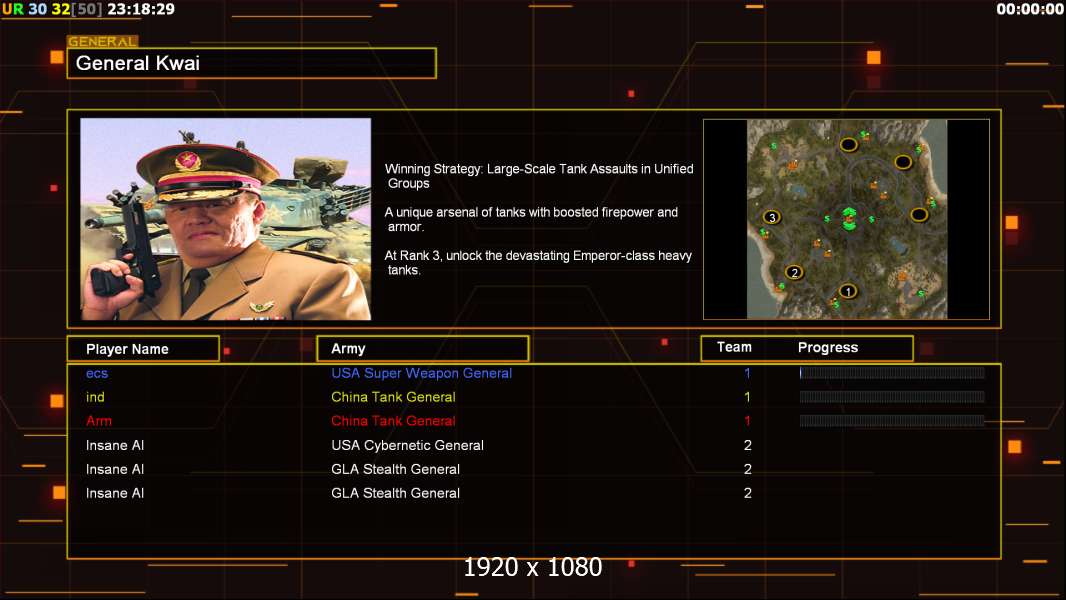This screenshot has height=600, width=1066.
Task: Click team 2 of USA Cybernetic General row
Action: pos(747,445)
